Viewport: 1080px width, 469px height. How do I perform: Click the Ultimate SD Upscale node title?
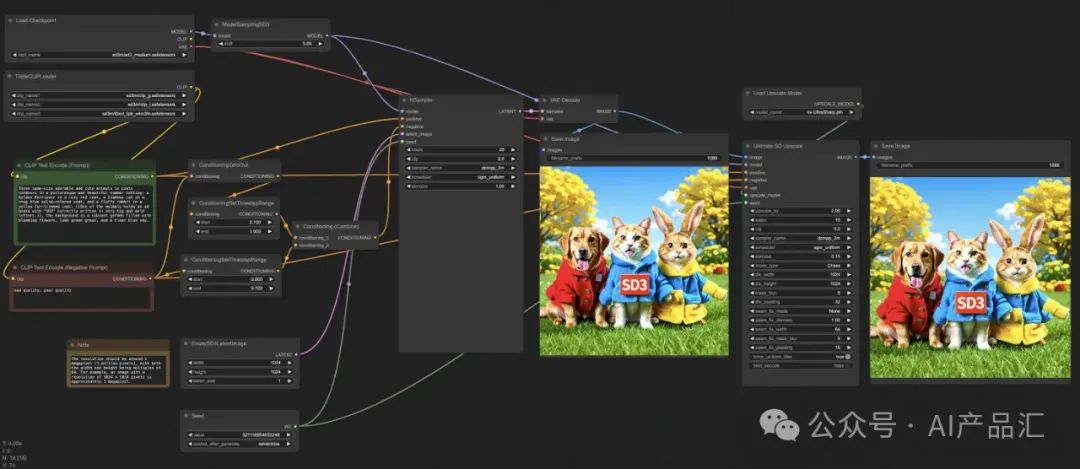point(778,146)
